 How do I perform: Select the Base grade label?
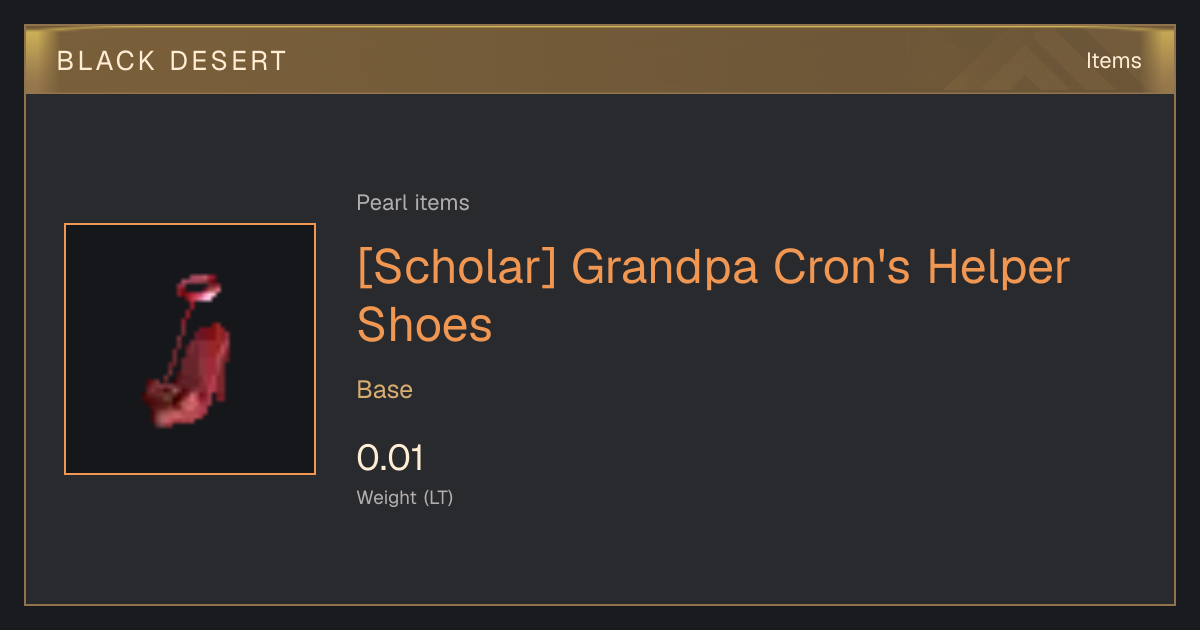385,390
